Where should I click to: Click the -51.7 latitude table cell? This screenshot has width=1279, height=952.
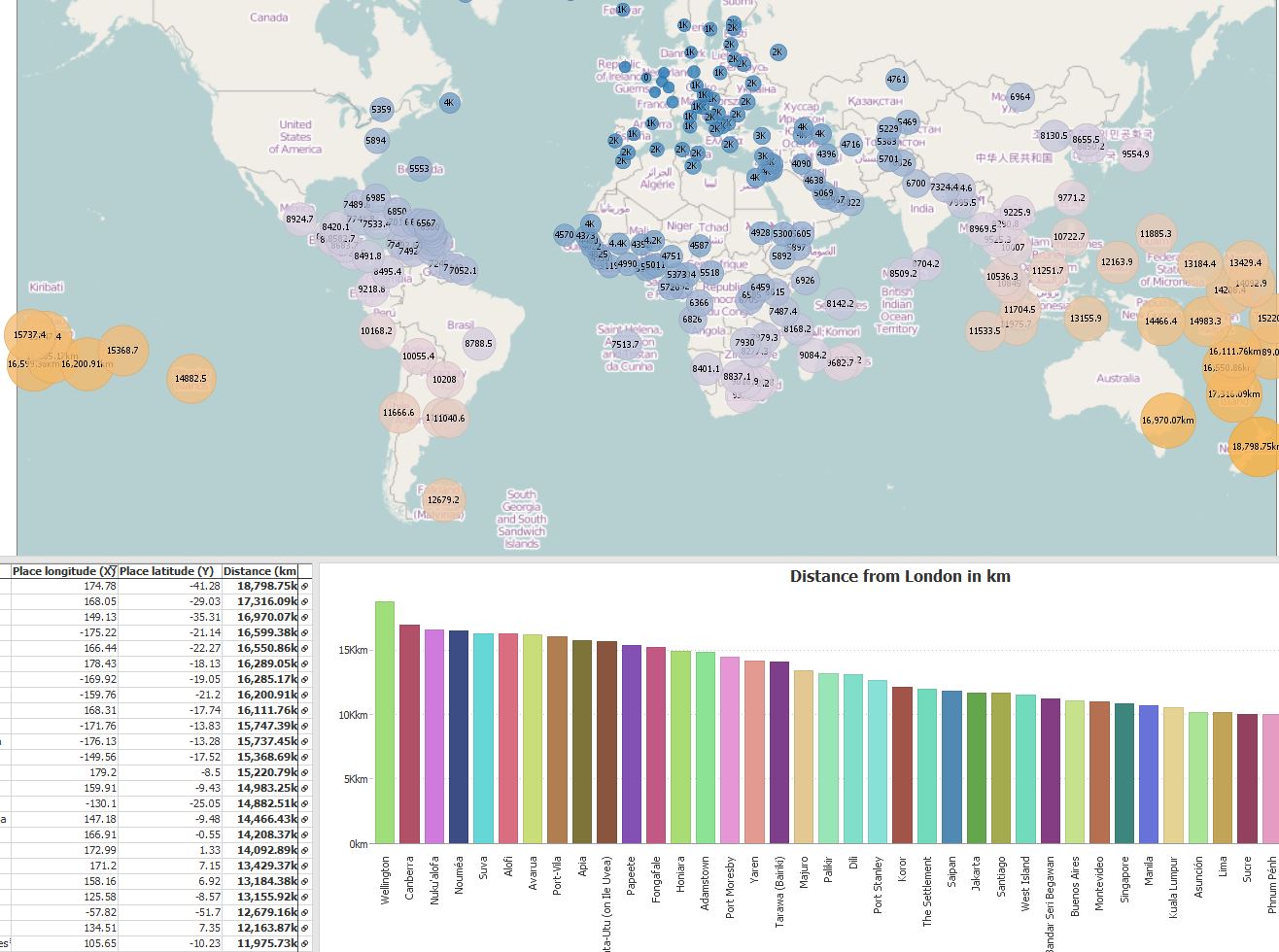tap(170, 913)
